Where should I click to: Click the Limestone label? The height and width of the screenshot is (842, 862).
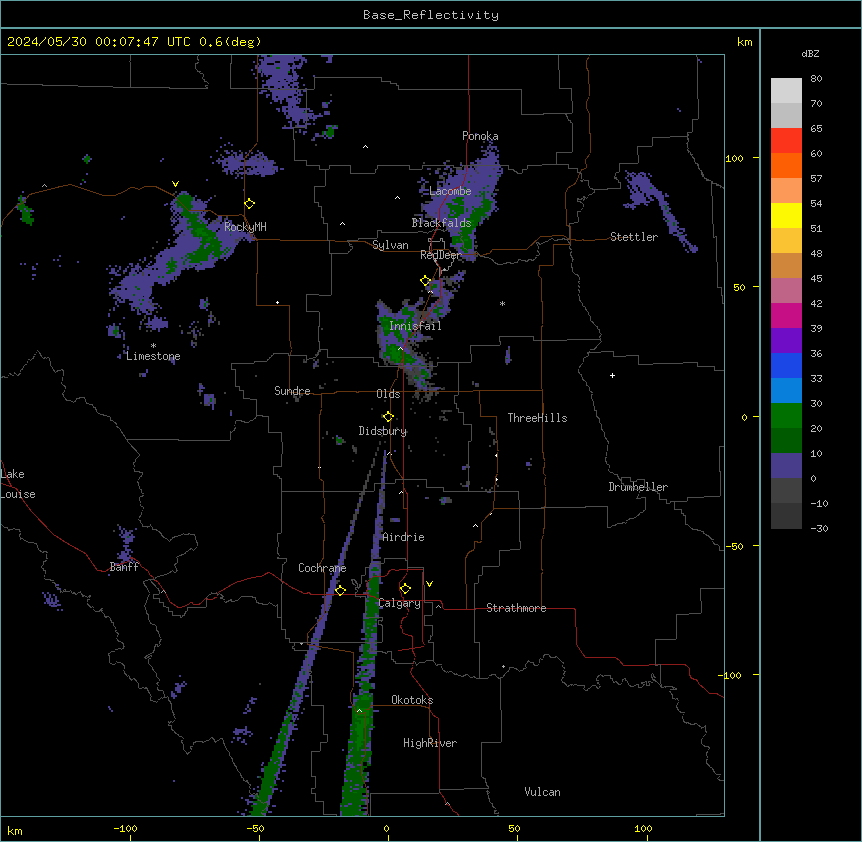pyautogui.click(x=153, y=356)
